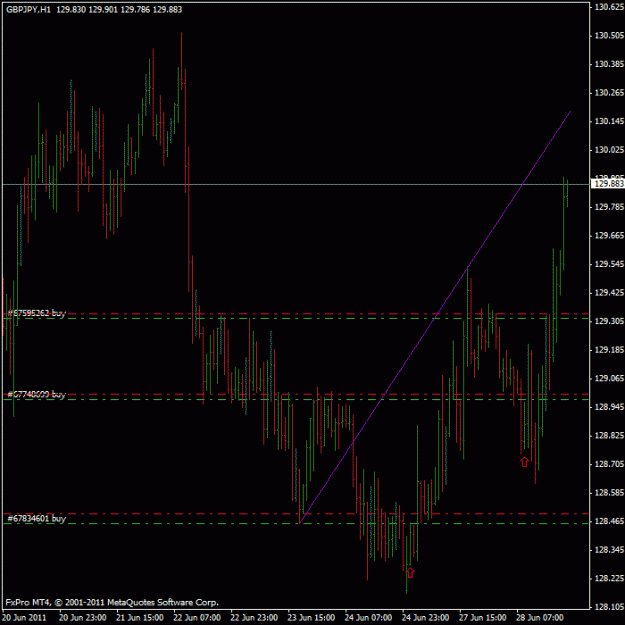
Task: Click the red arrow near 128.705 level
Action: 524,462
